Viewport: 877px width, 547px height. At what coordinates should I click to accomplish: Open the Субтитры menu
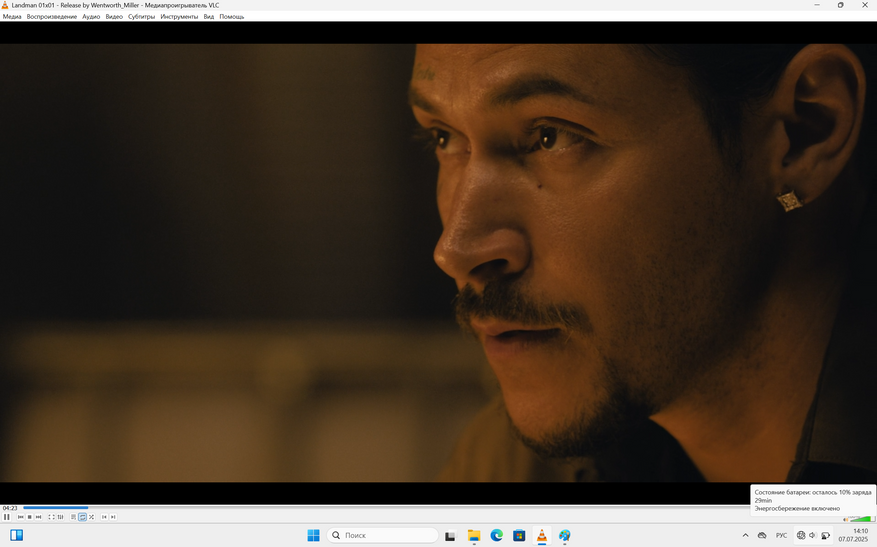(141, 17)
